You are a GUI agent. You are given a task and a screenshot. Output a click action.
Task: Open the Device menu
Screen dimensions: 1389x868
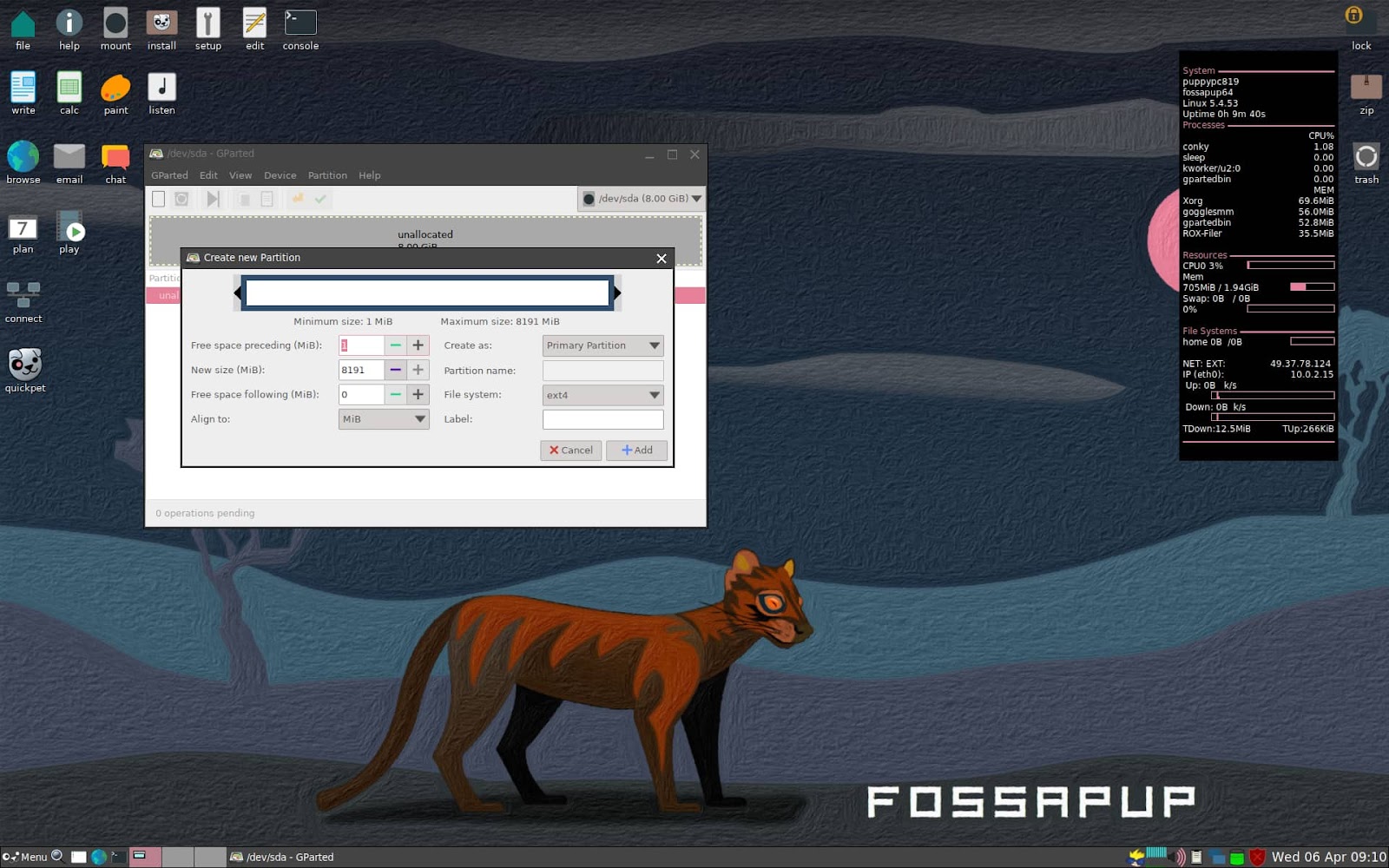280,175
